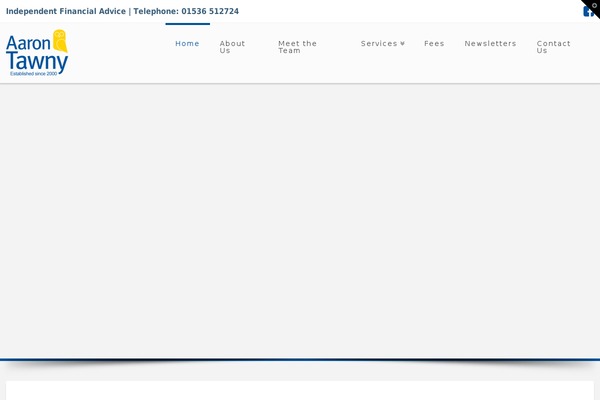Image resolution: width=600 pixels, height=400 pixels.
Task: Open the Newsletters page
Action: tap(490, 44)
